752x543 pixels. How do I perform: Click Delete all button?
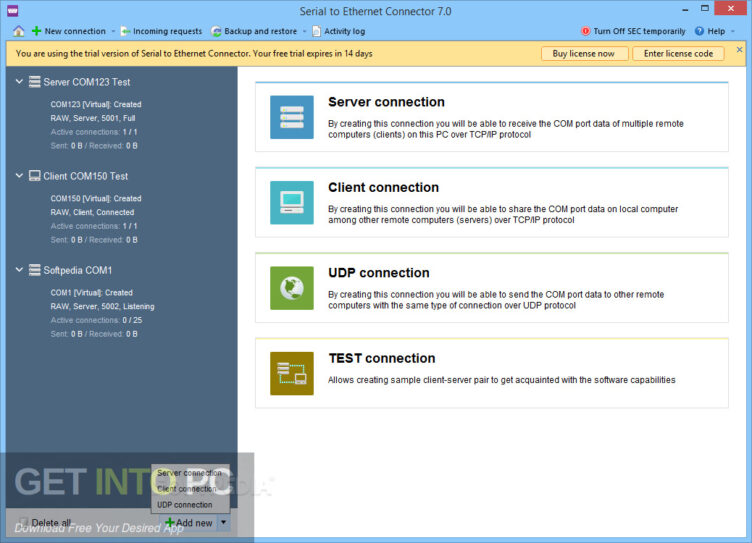(46, 522)
